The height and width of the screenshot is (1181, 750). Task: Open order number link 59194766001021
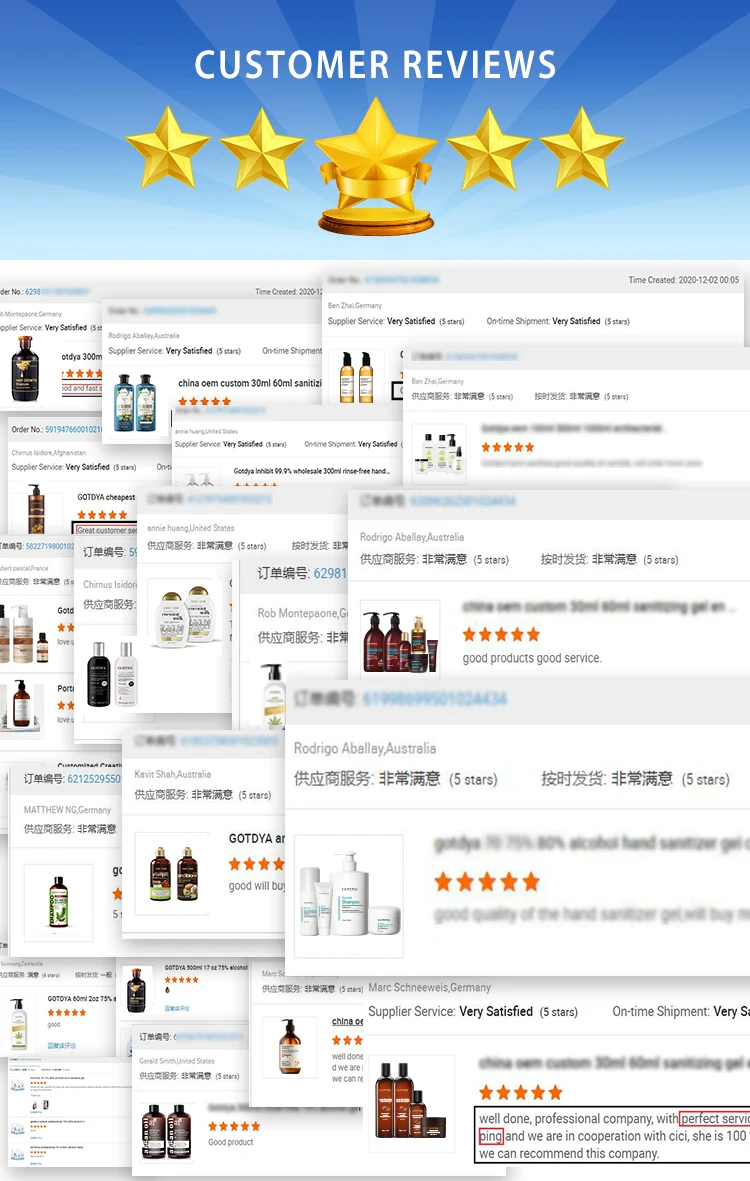(73, 429)
